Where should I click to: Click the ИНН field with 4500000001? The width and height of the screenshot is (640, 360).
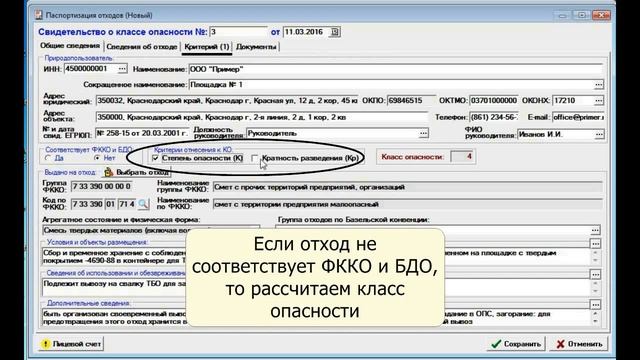pyautogui.click(x=91, y=69)
